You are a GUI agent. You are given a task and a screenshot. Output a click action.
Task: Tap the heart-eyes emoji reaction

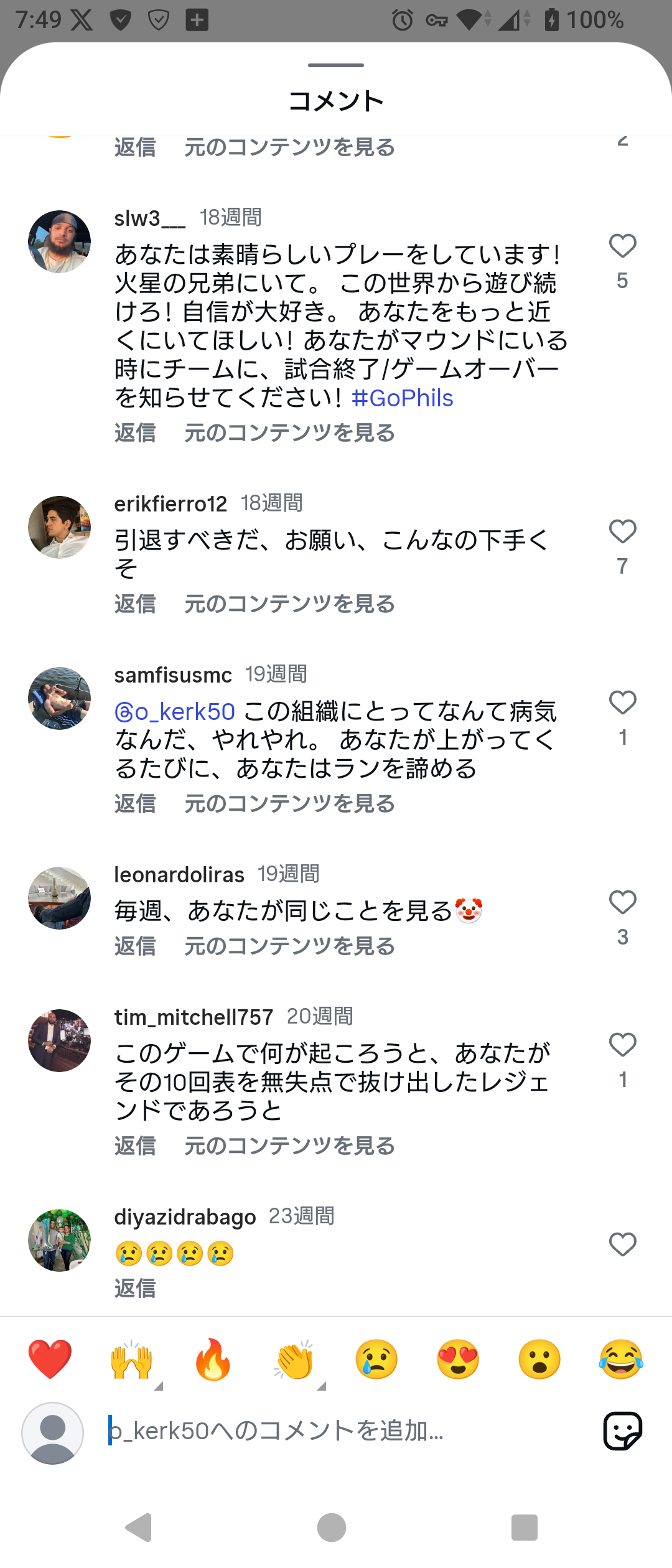[x=458, y=1360]
